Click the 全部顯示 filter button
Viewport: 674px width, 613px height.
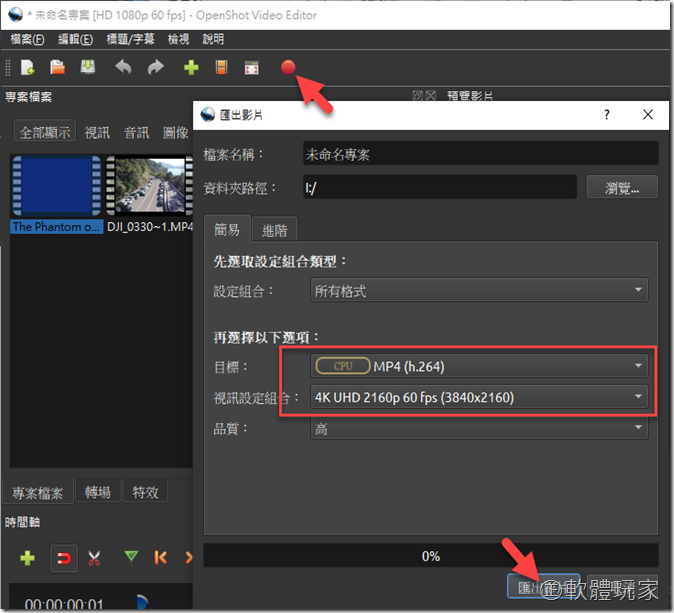coord(45,132)
